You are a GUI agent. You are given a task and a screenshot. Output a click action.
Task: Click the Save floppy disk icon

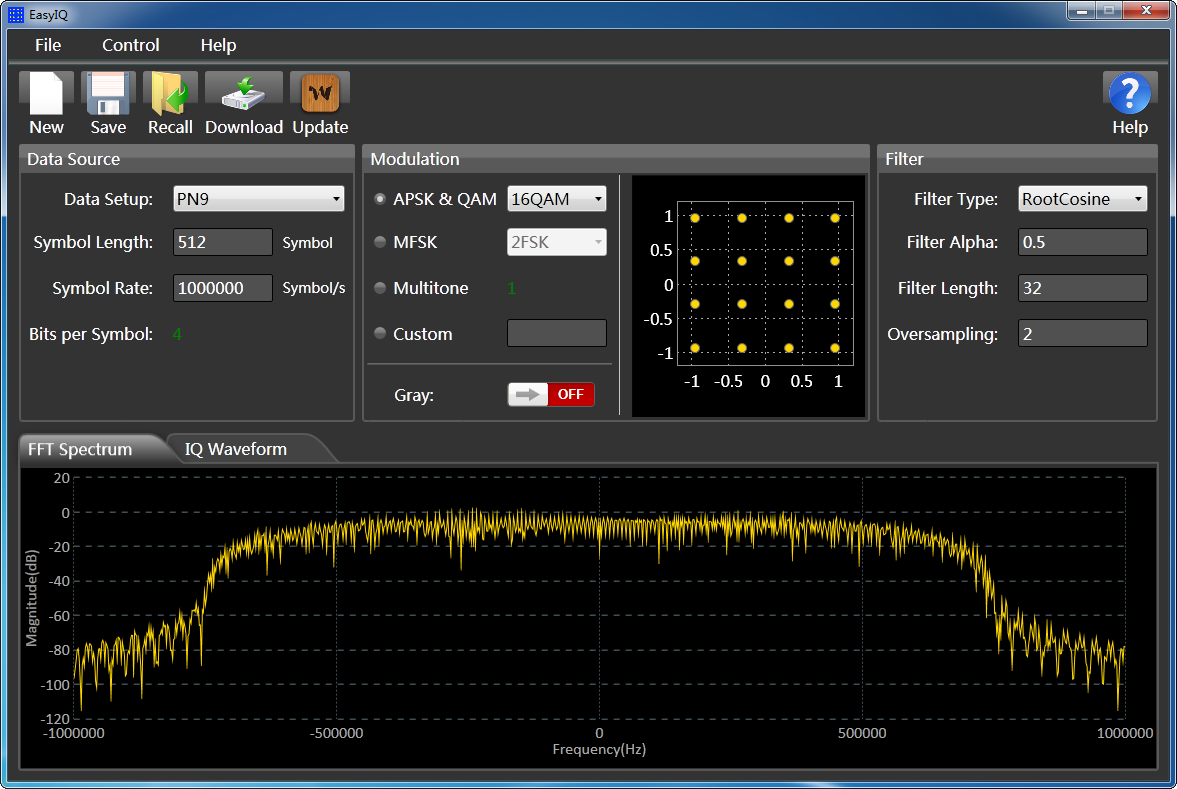tap(108, 94)
